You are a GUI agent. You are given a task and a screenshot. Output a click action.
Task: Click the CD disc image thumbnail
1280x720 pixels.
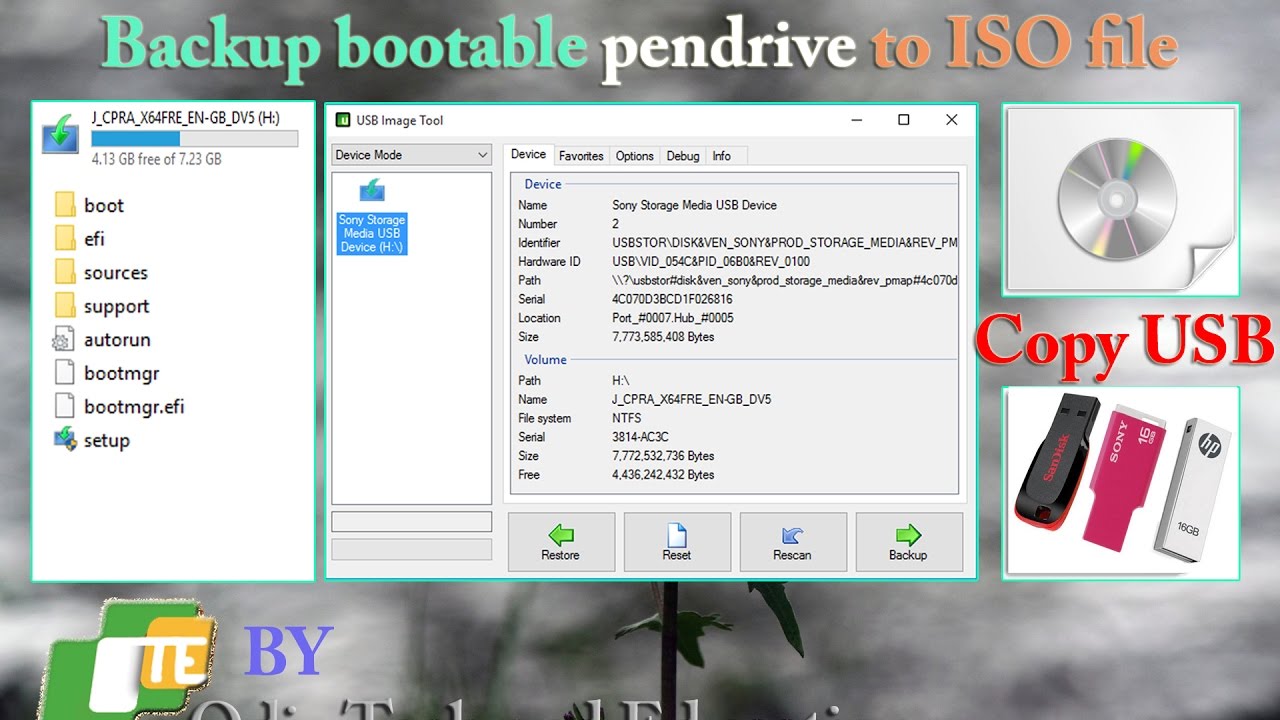pyautogui.click(x=1120, y=200)
